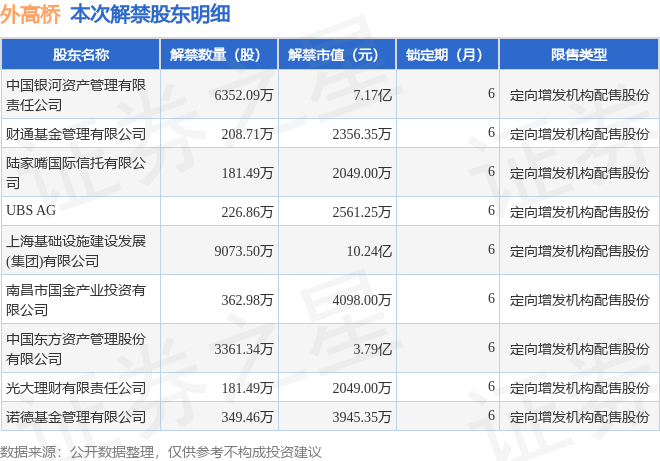Click the market value 2356.35万
660x461 pixels.
pos(362,134)
